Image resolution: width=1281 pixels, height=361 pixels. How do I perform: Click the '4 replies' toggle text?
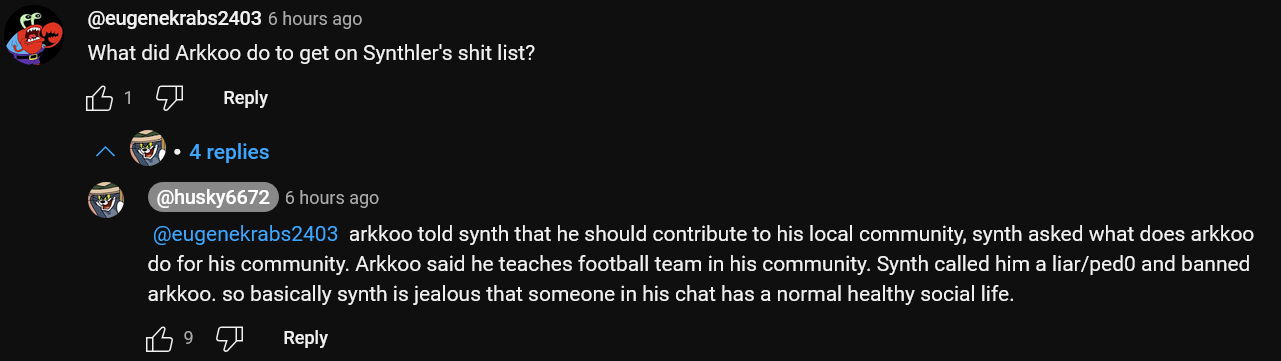tap(229, 152)
